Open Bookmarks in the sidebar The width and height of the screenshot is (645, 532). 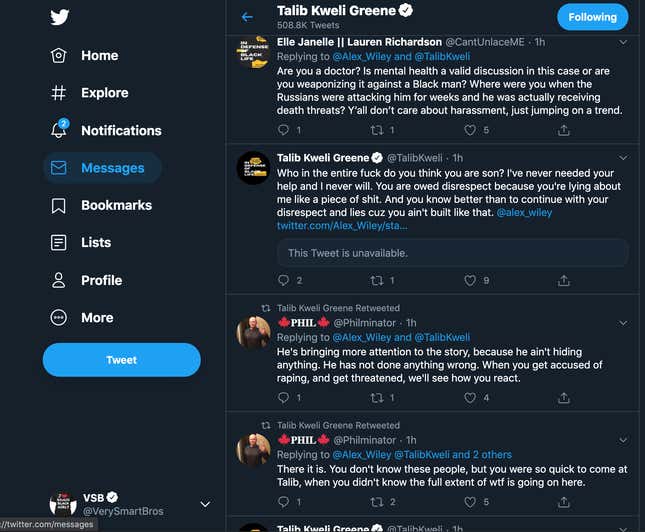pyautogui.click(x=101, y=205)
